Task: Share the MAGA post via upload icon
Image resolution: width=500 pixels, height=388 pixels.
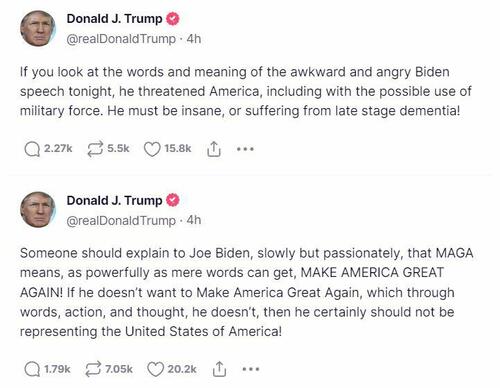Action: coord(219,369)
